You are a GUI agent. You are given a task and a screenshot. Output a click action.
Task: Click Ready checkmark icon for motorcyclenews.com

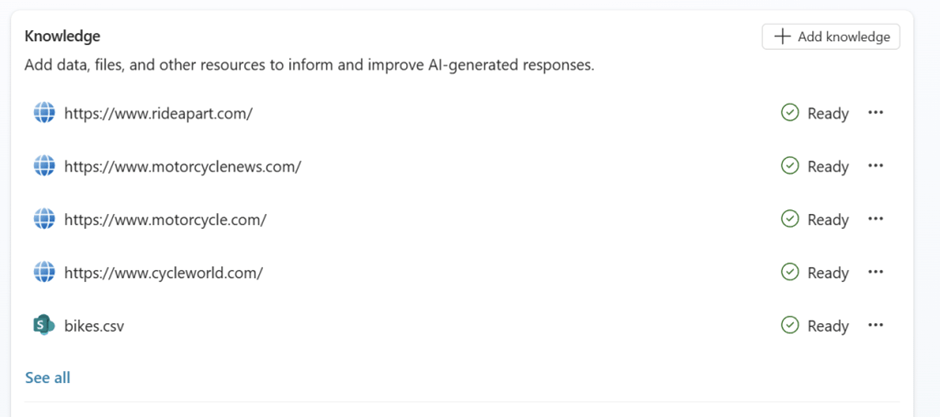click(790, 166)
